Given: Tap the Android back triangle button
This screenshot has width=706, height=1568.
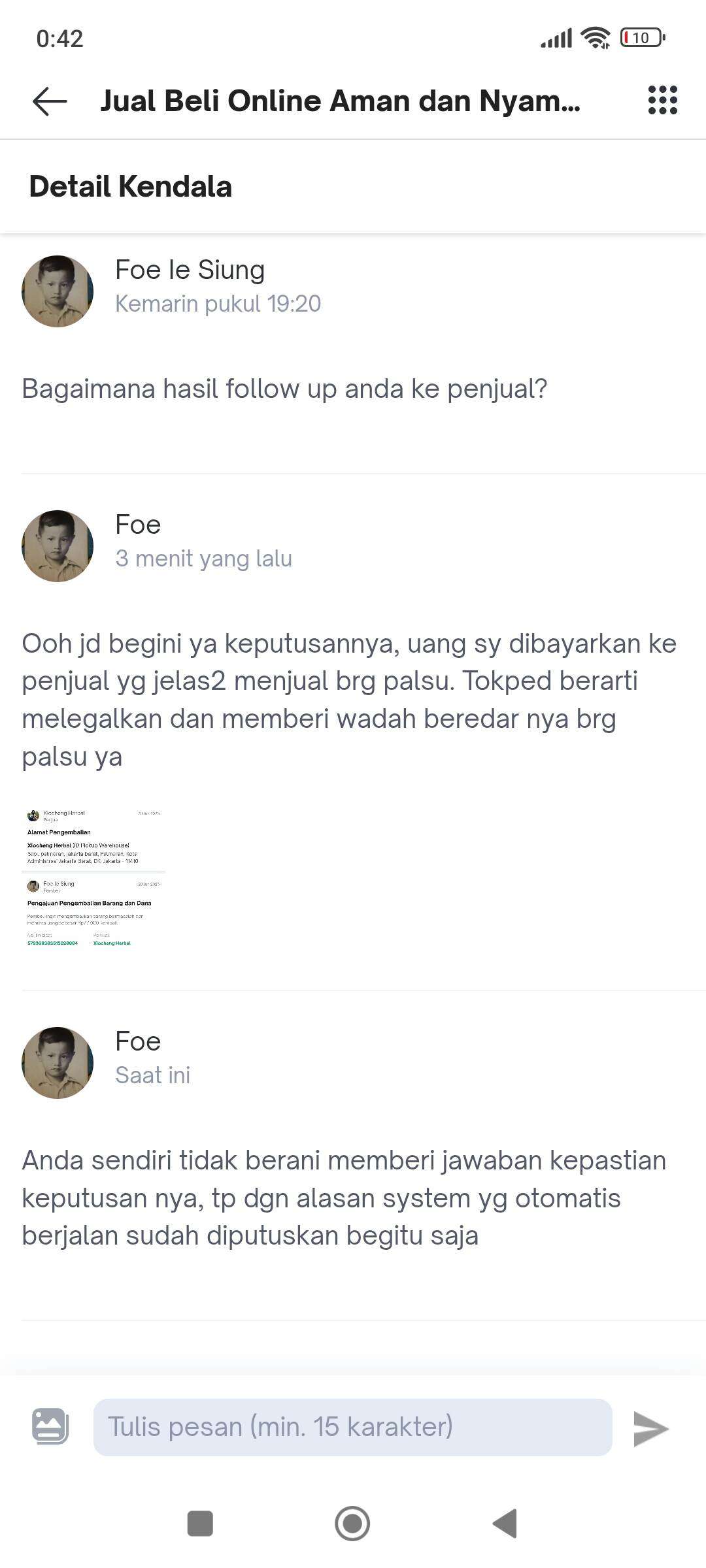Looking at the screenshot, I should click(x=505, y=1524).
